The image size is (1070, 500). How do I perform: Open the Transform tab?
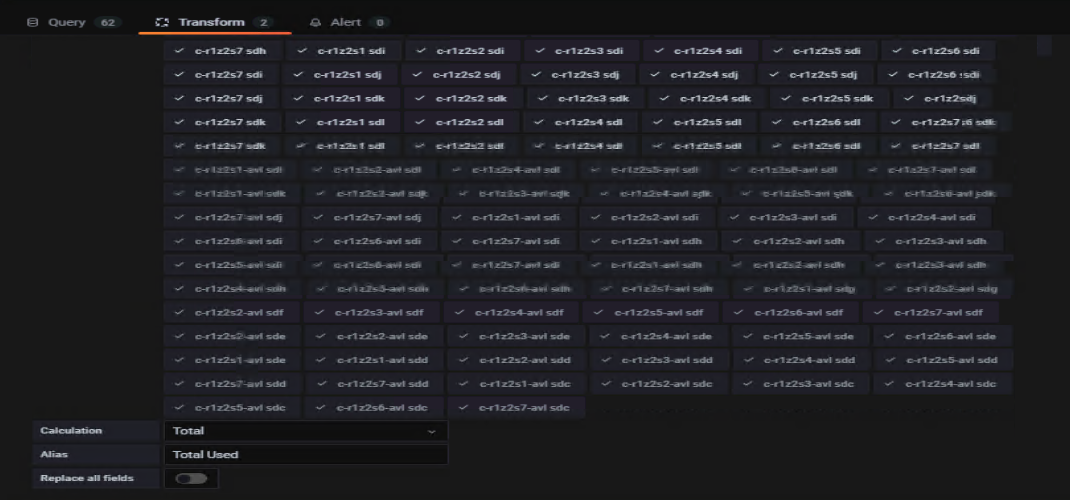(x=214, y=23)
